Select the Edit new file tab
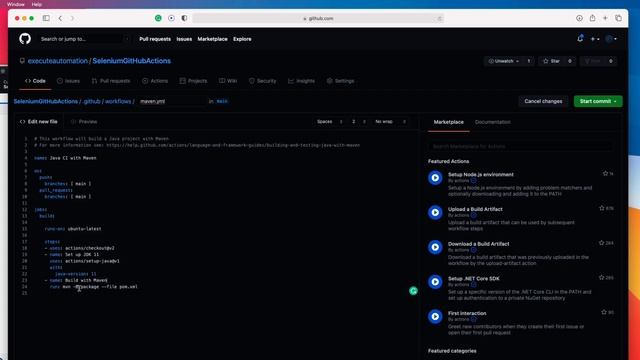Screen dimensions: 640x360 (x=39, y=122)
